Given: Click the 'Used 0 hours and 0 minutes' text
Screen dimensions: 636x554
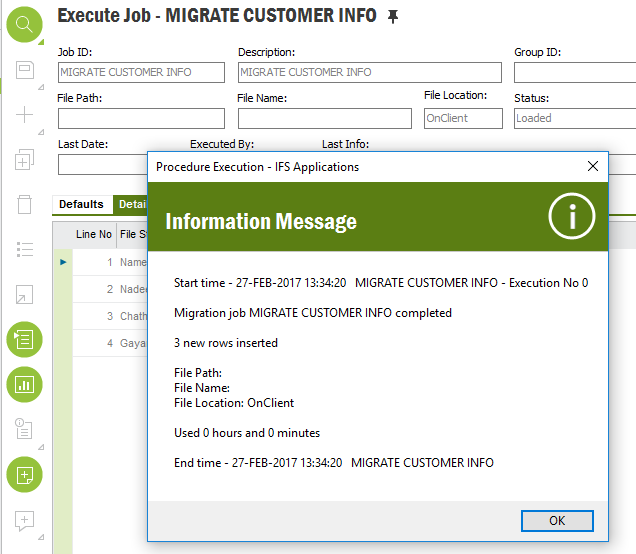Looking at the screenshot, I should pos(247,433).
